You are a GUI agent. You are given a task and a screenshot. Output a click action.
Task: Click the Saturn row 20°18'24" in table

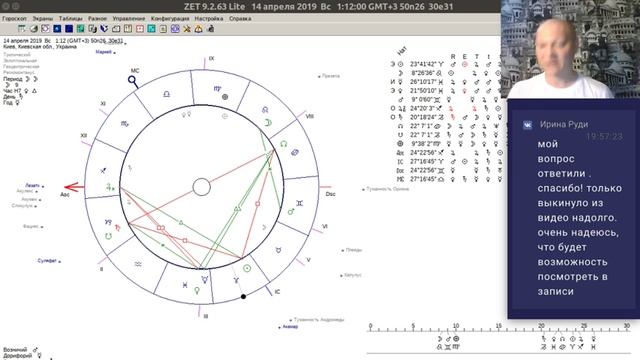pos(445,117)
